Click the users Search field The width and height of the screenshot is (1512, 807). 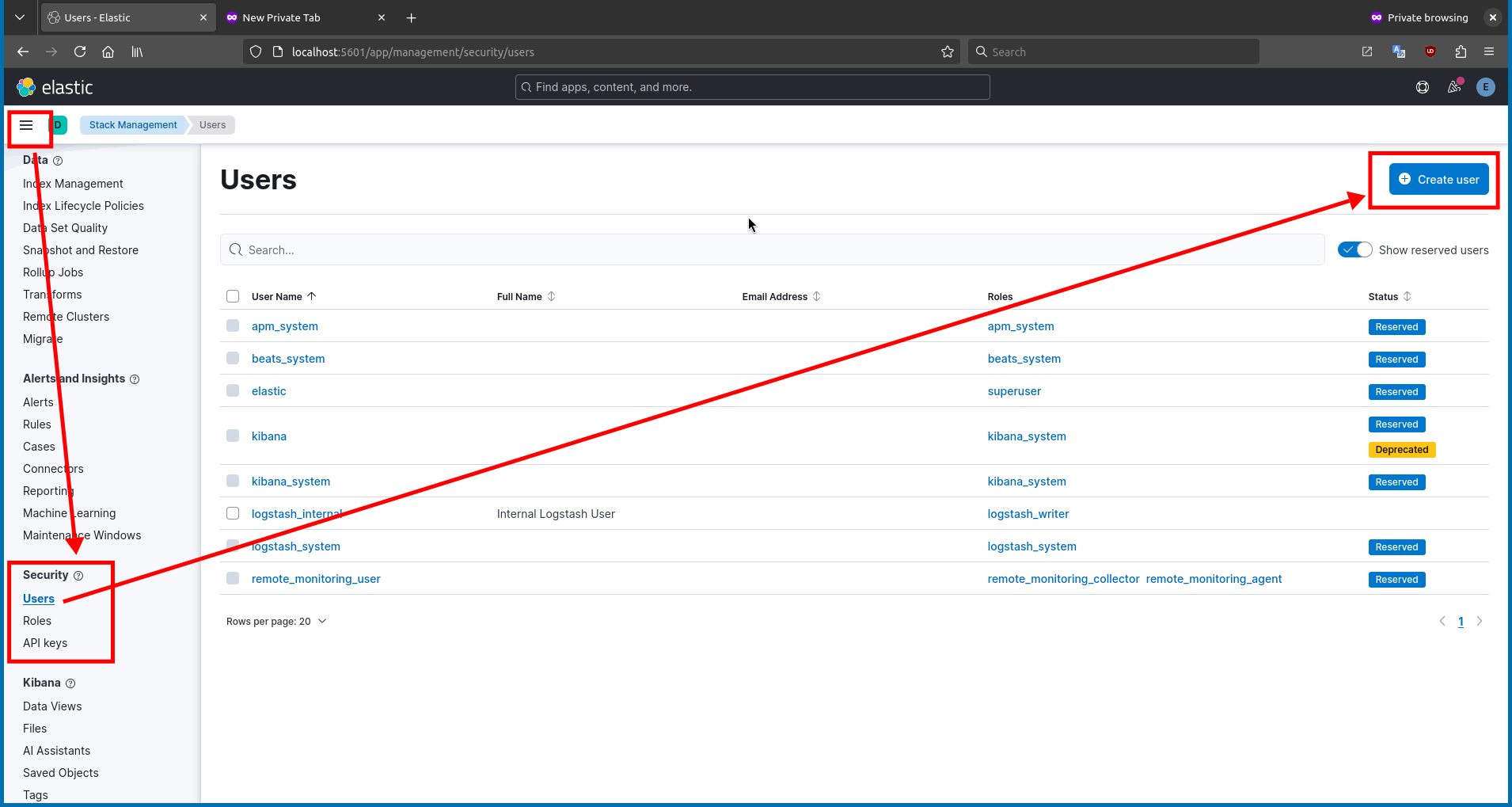coord(772,249)
